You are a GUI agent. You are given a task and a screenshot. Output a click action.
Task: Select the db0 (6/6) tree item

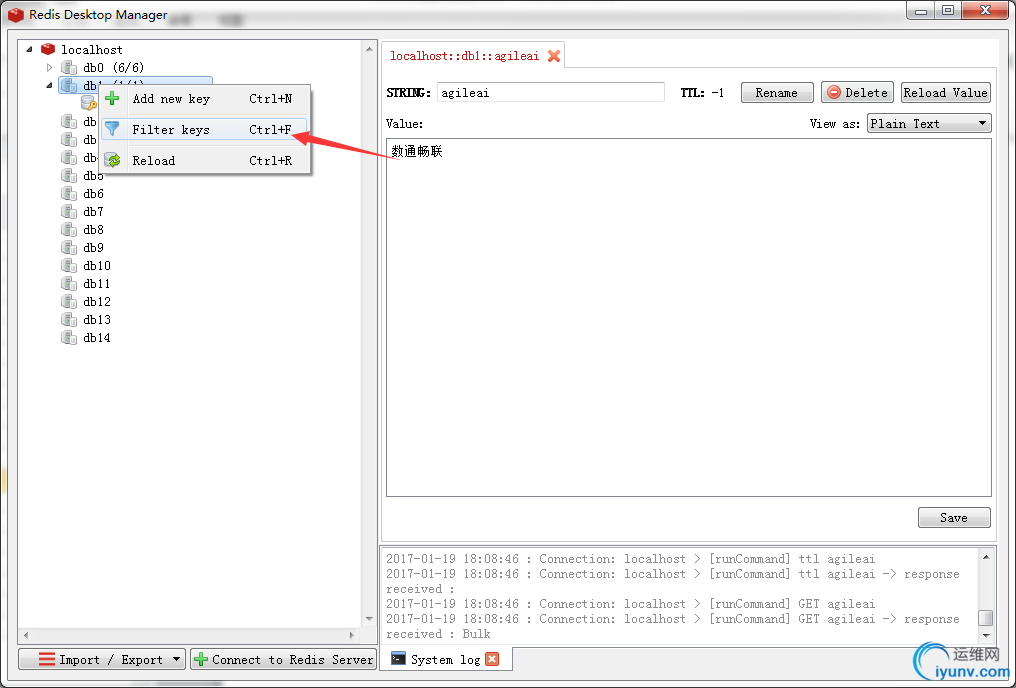(x=113, y=67)
